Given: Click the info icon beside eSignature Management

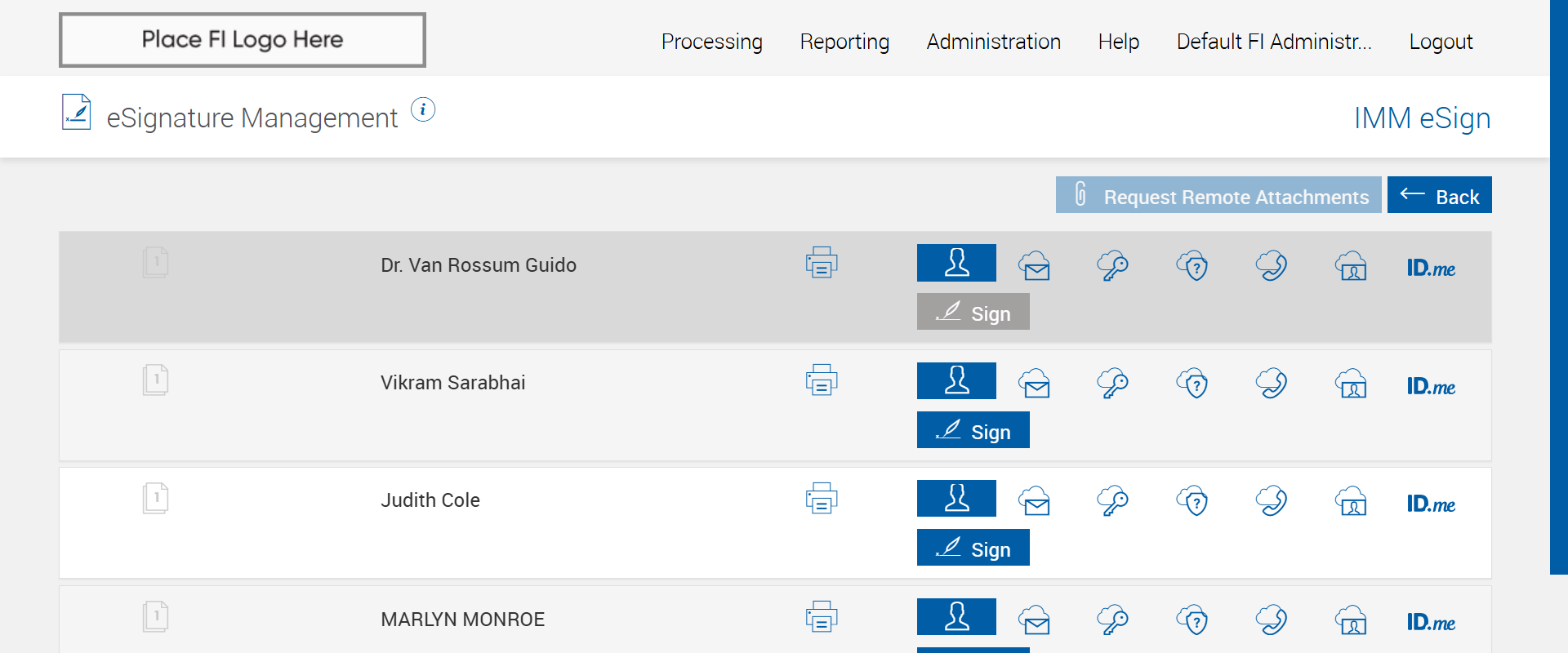Looking at the screenshot, I should coord(422,109).
